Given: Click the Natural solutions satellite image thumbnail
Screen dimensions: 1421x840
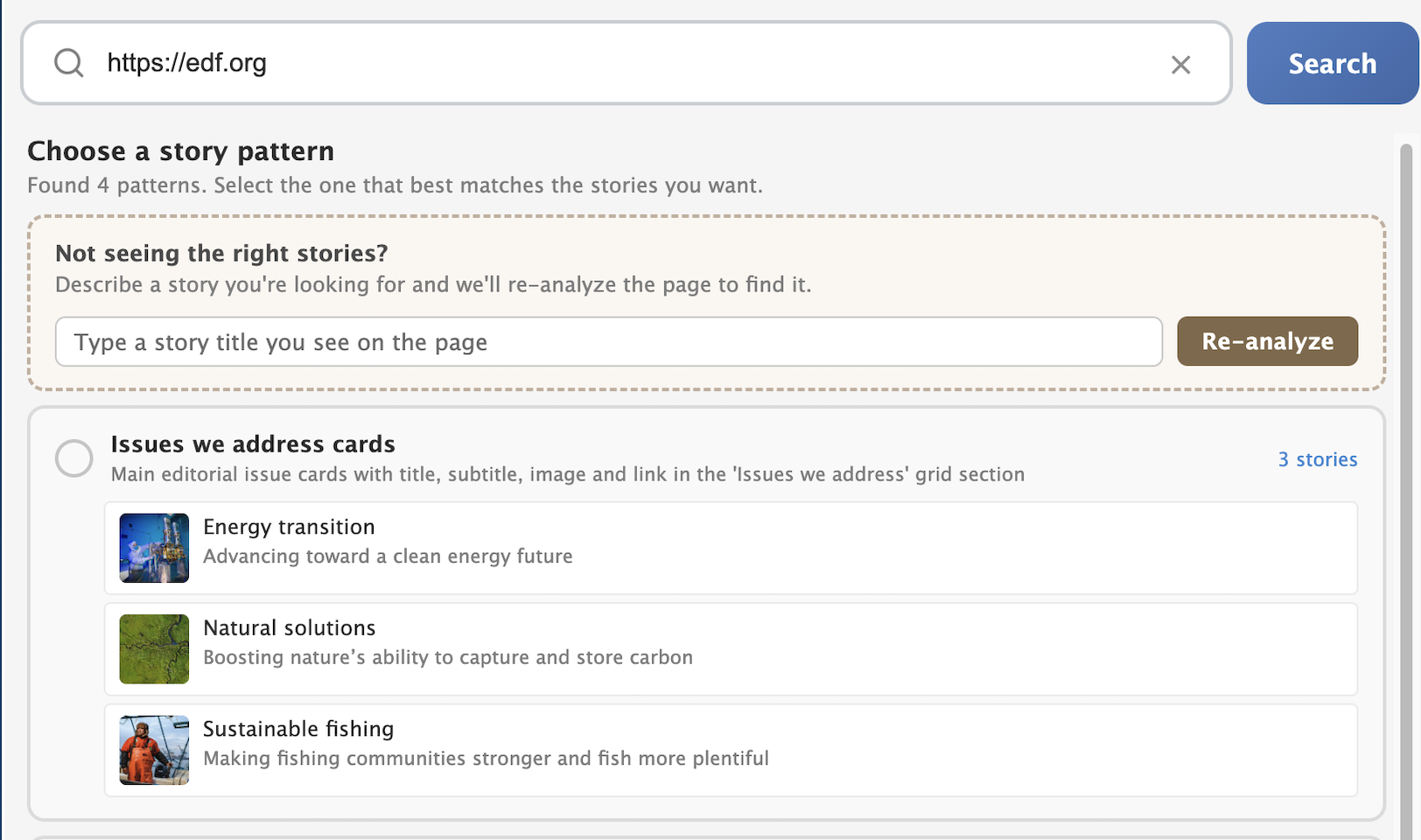Looking at the screenshot, I should point(153,649).
